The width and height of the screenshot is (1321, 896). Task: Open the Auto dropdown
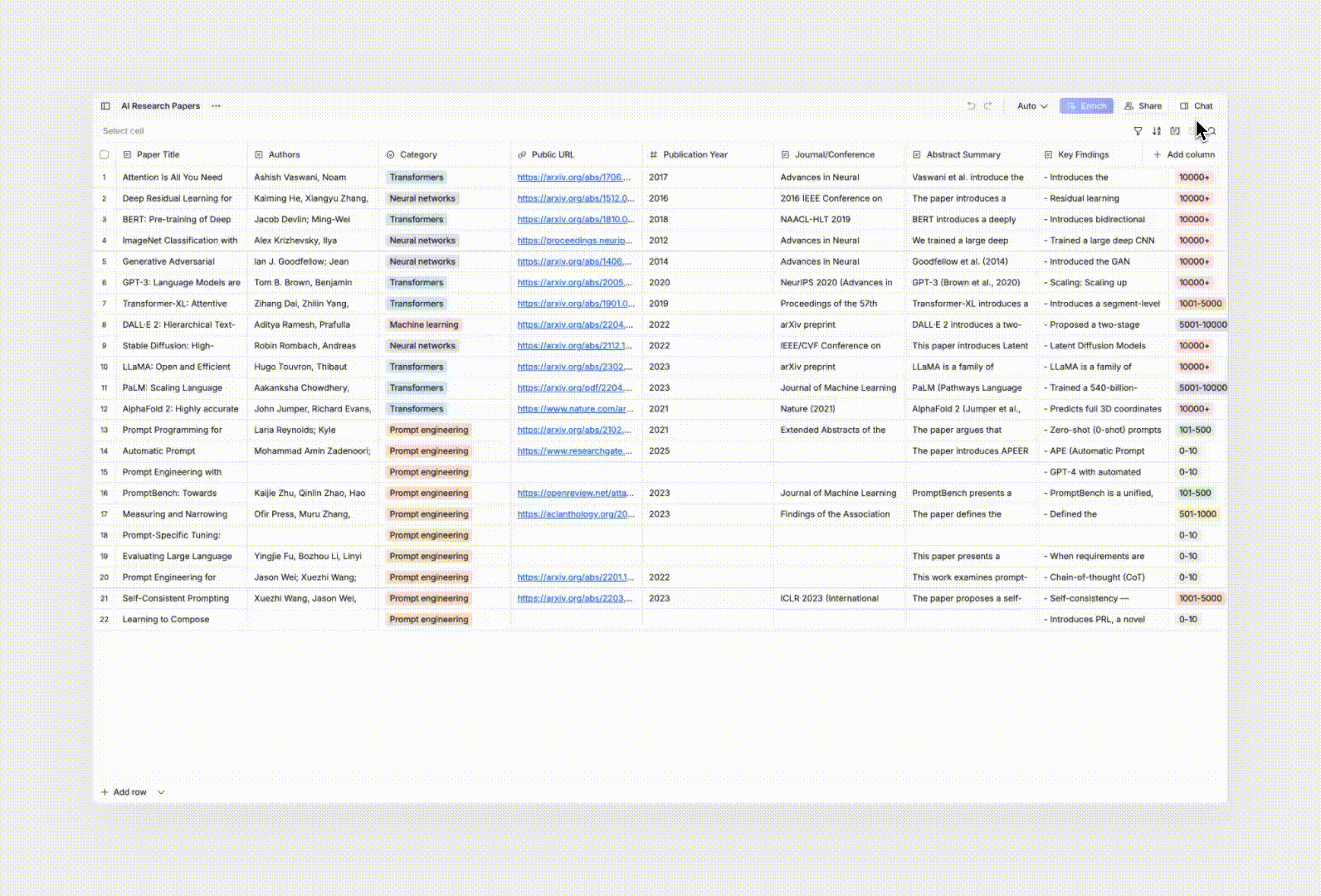[x=1032, y=106]
